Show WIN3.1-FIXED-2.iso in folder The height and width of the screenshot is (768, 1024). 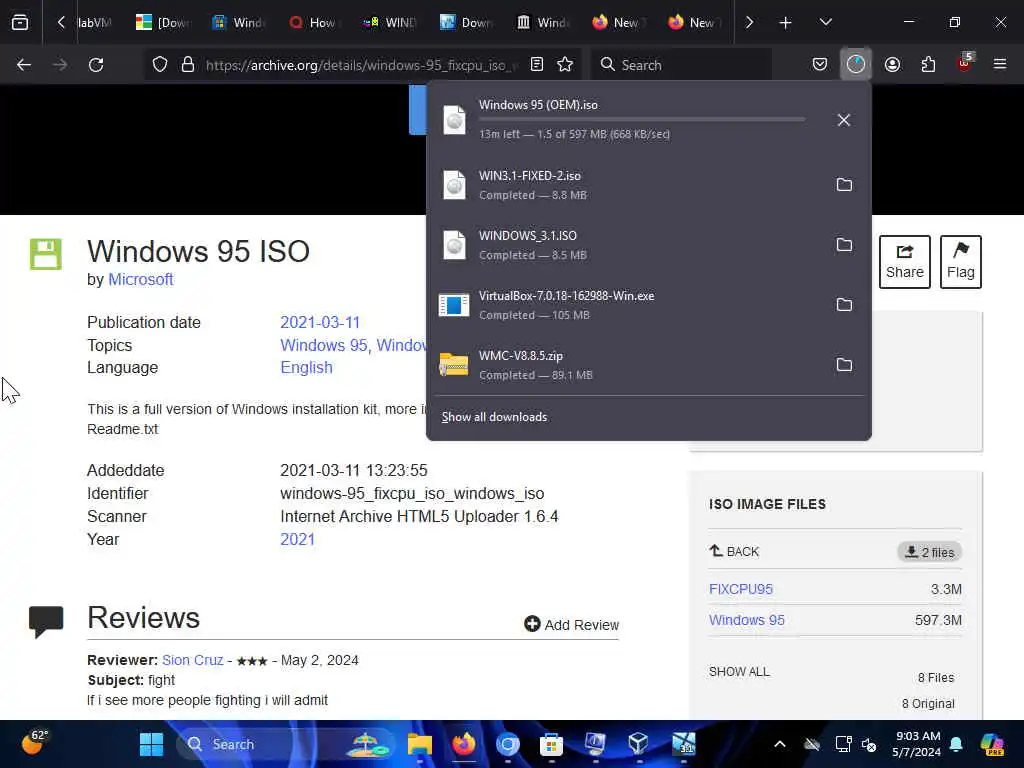coord(844,185)
